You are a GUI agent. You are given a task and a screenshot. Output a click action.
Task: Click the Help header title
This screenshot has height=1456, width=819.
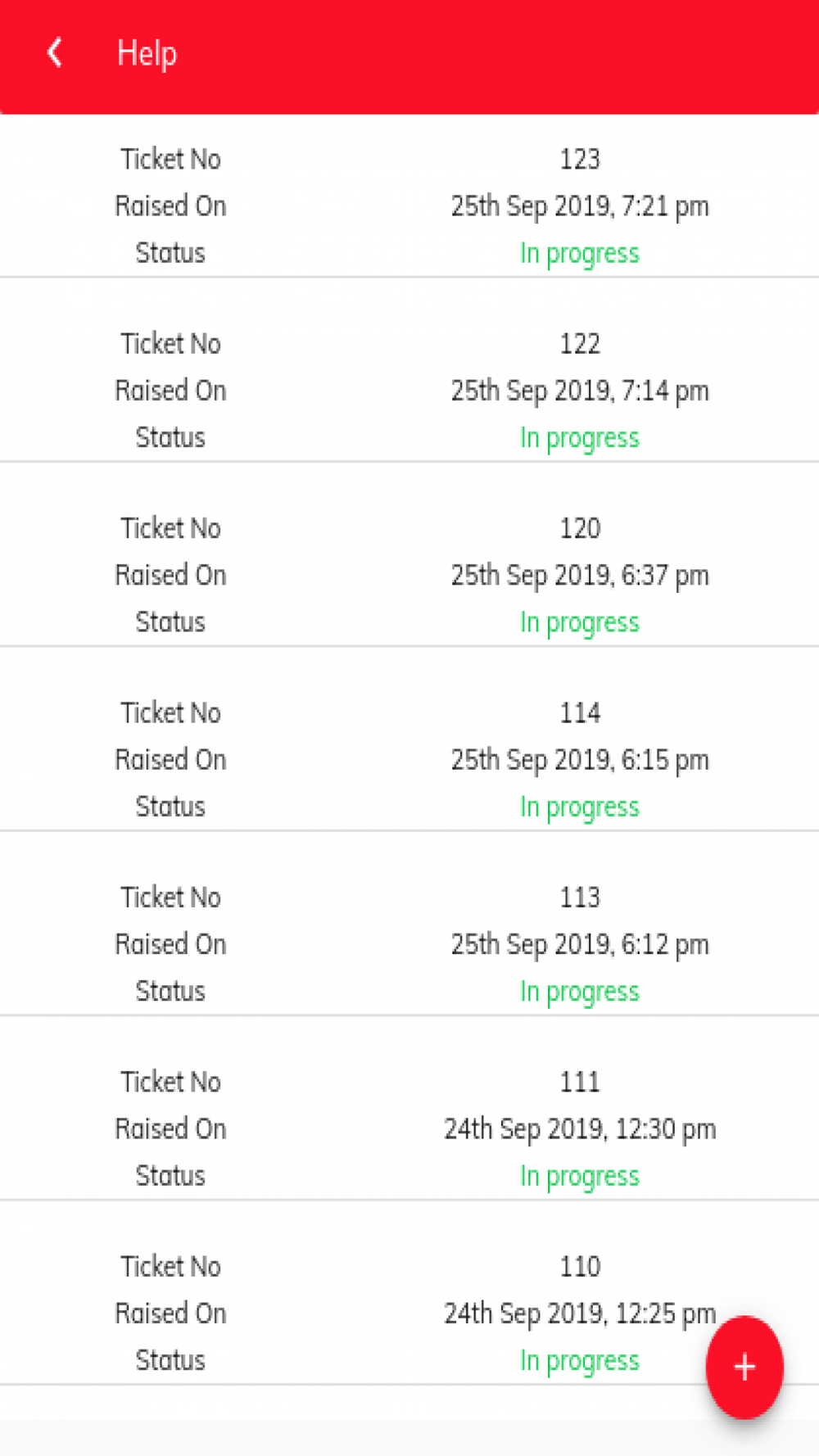[147, 54]
